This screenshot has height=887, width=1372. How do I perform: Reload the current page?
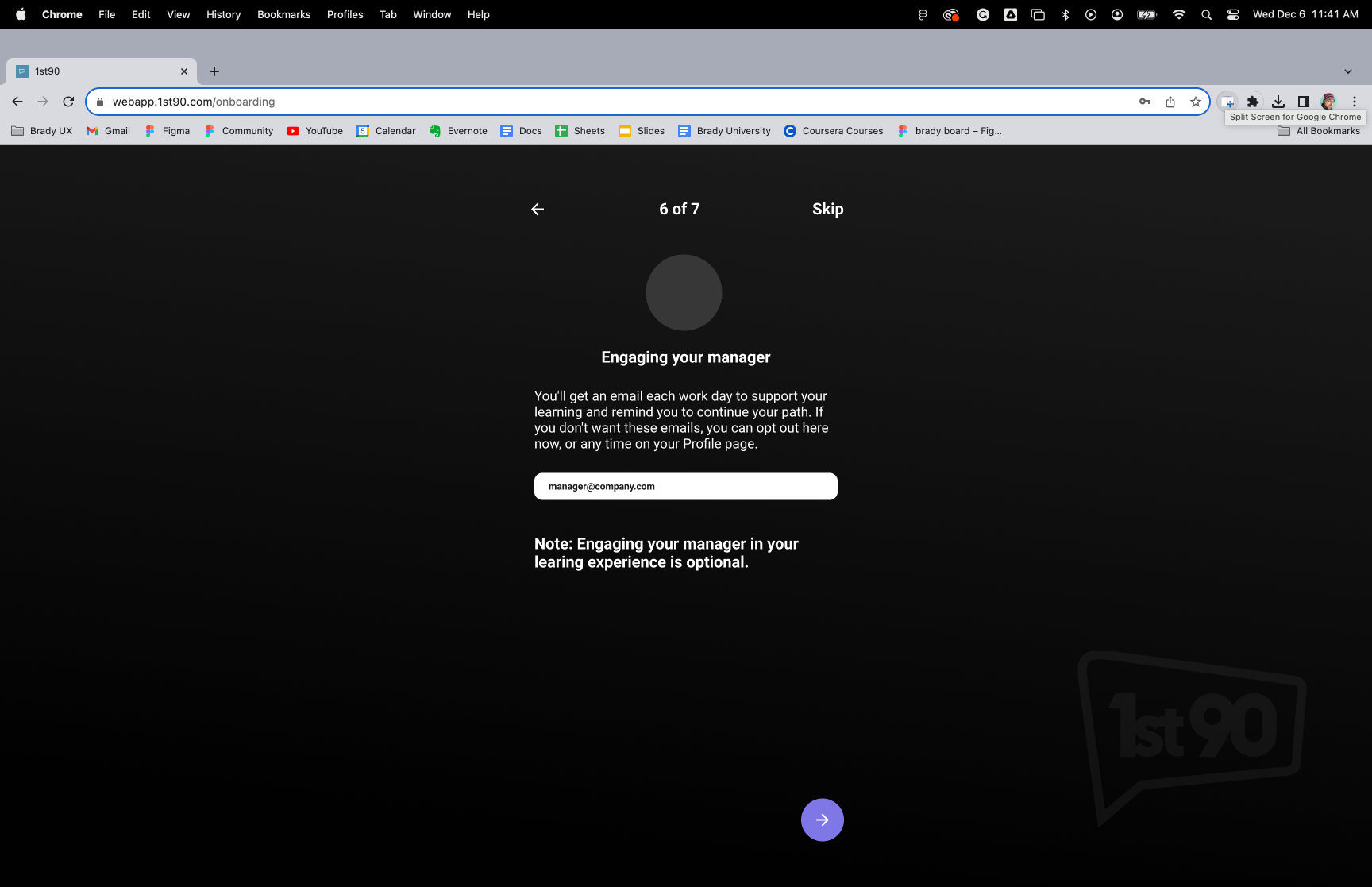tap(68, 102)
